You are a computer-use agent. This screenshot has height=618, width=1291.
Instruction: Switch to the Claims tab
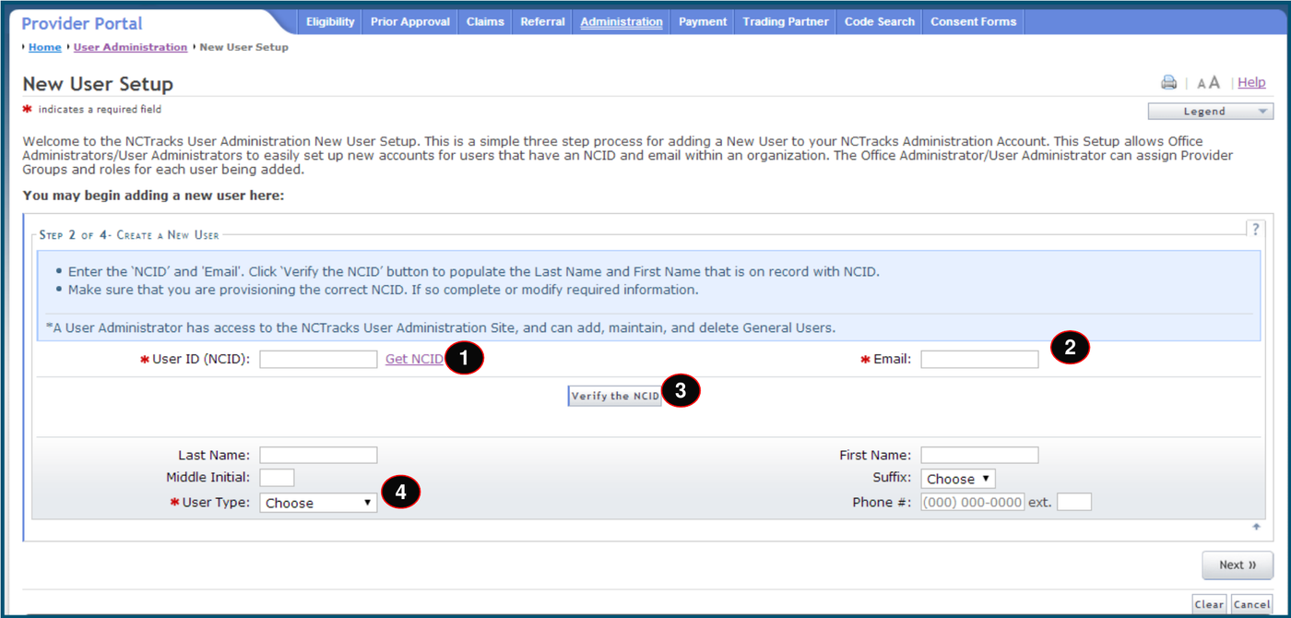coord(485,22)
